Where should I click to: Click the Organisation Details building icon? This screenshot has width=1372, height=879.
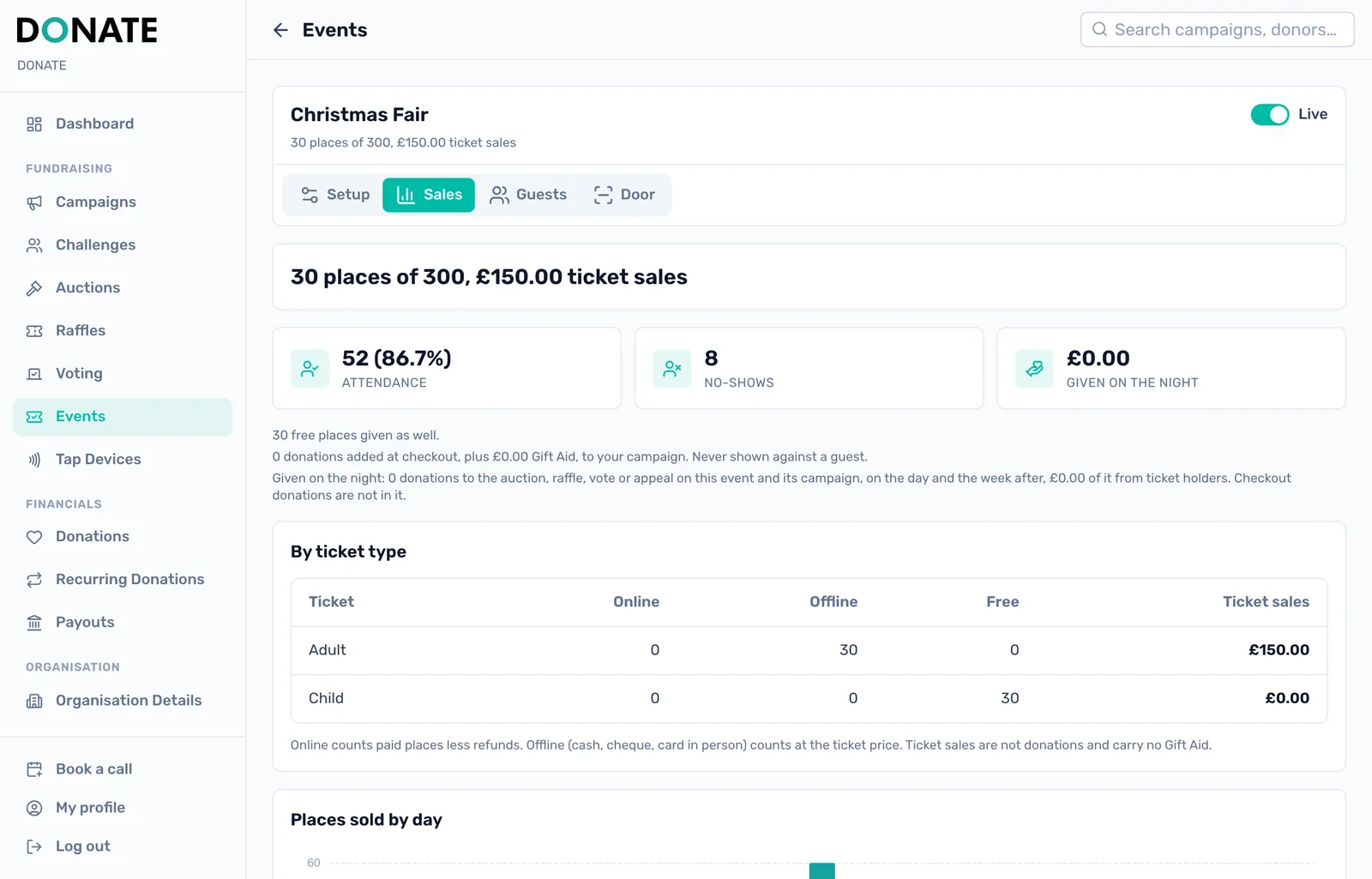tap(34, 701)
